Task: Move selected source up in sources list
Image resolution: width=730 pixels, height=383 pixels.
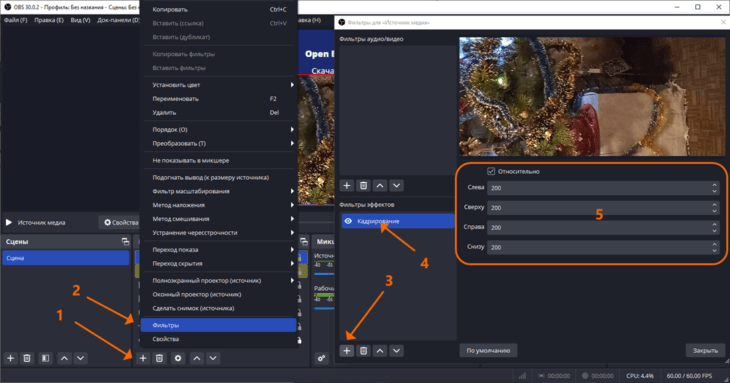Action: click(197, 358)
